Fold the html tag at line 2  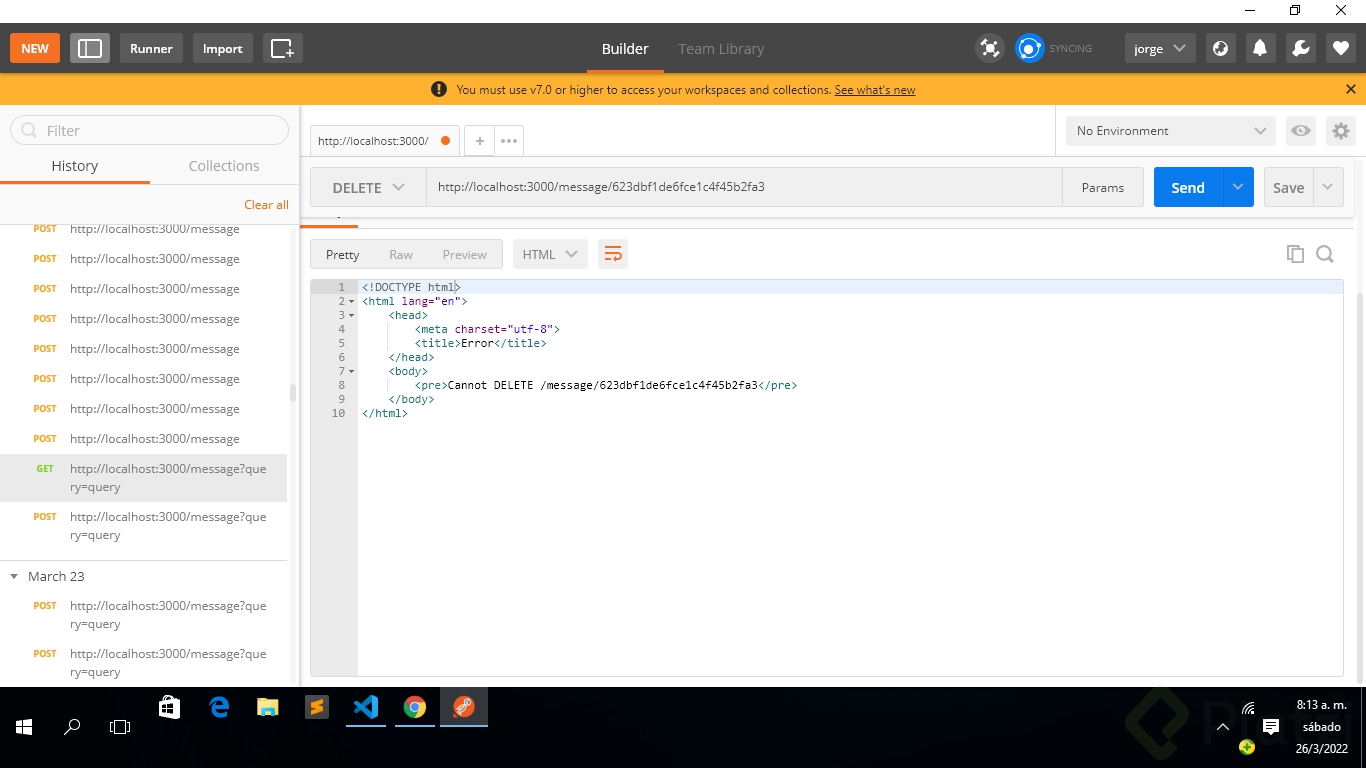click(x=351, y=301)
